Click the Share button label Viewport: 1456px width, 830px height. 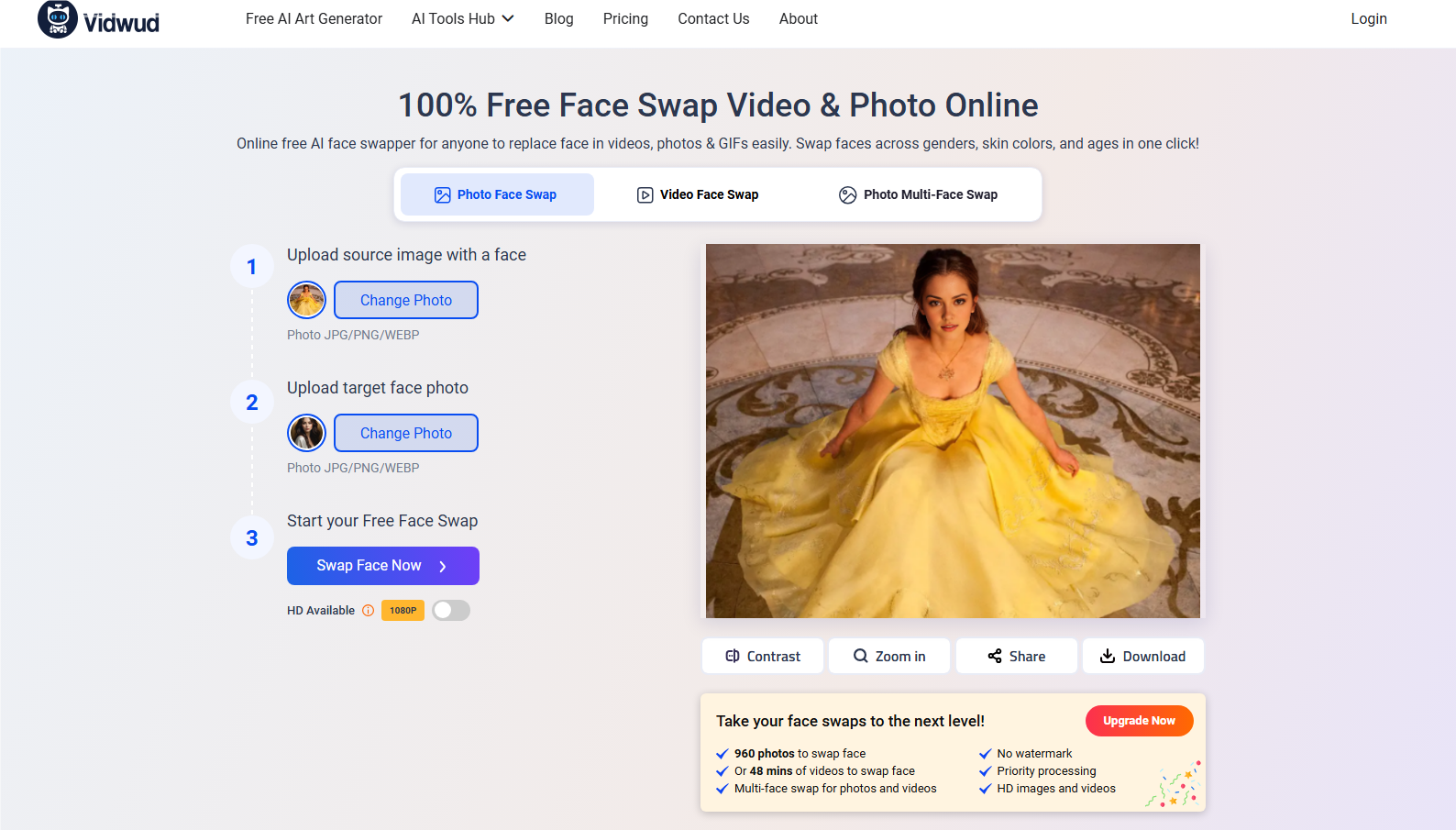[1027, 657]
